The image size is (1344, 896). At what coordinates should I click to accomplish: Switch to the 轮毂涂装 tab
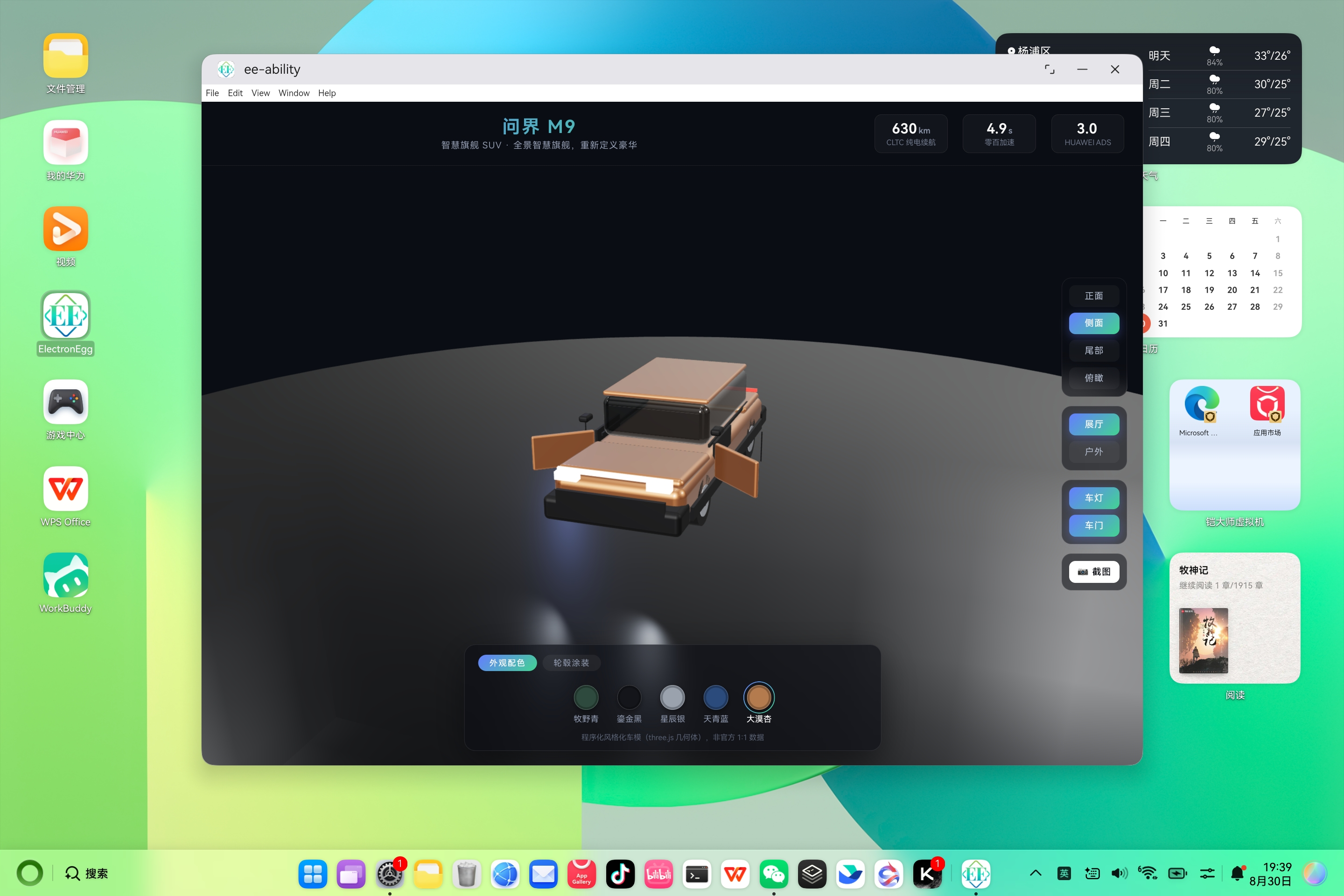(x=571, y=663)
